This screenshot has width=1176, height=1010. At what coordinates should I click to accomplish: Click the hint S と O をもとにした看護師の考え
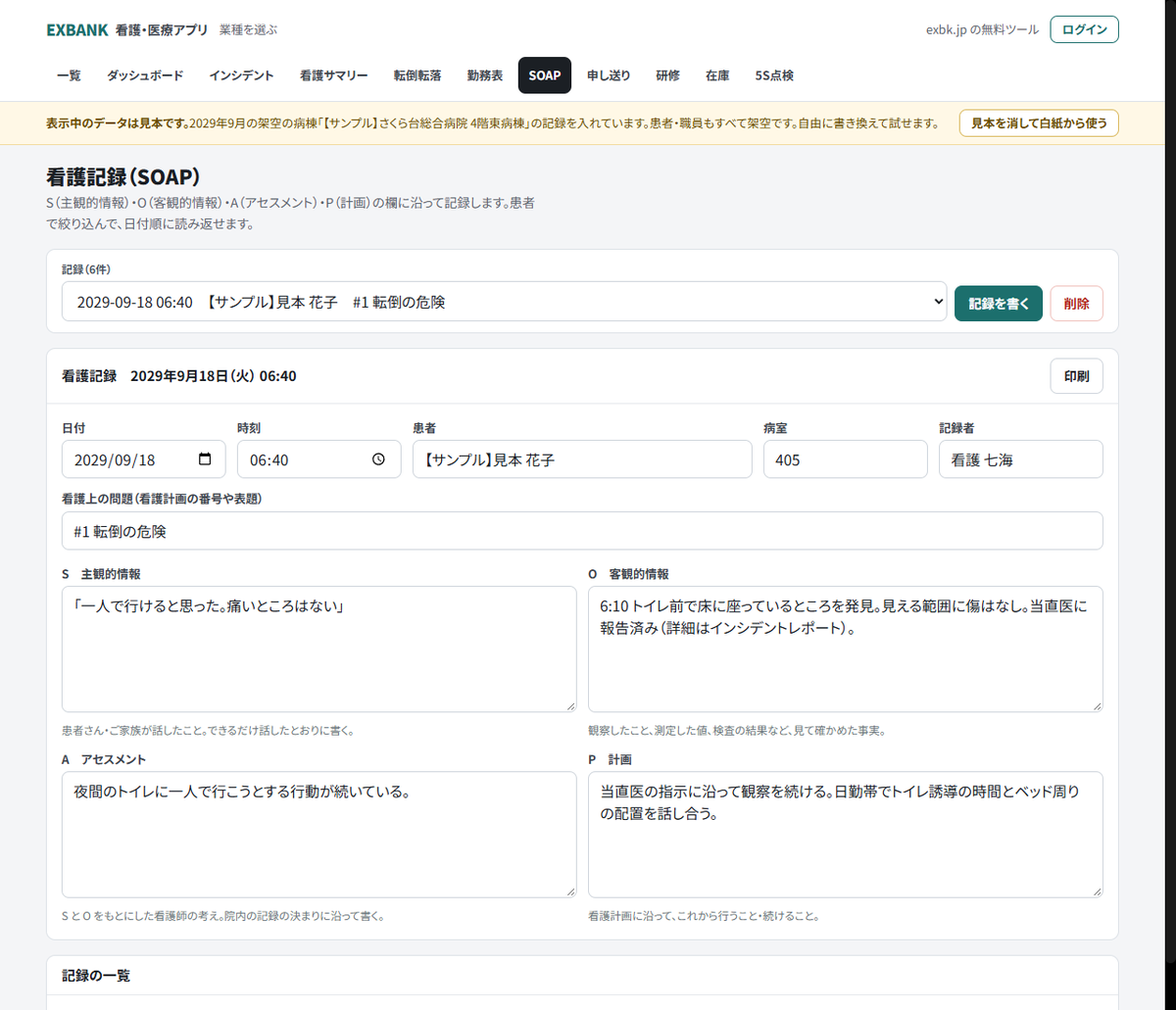(222, 917)
